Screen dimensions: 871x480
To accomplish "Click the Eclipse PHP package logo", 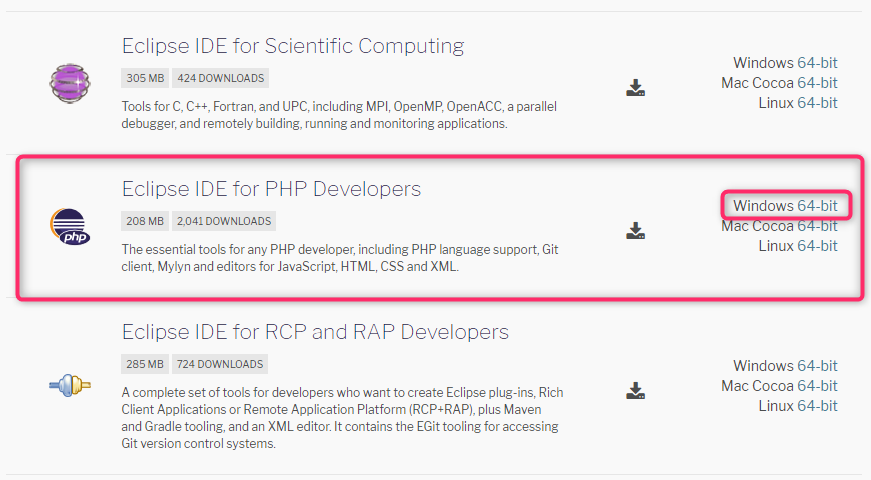I will click(70, 227).
